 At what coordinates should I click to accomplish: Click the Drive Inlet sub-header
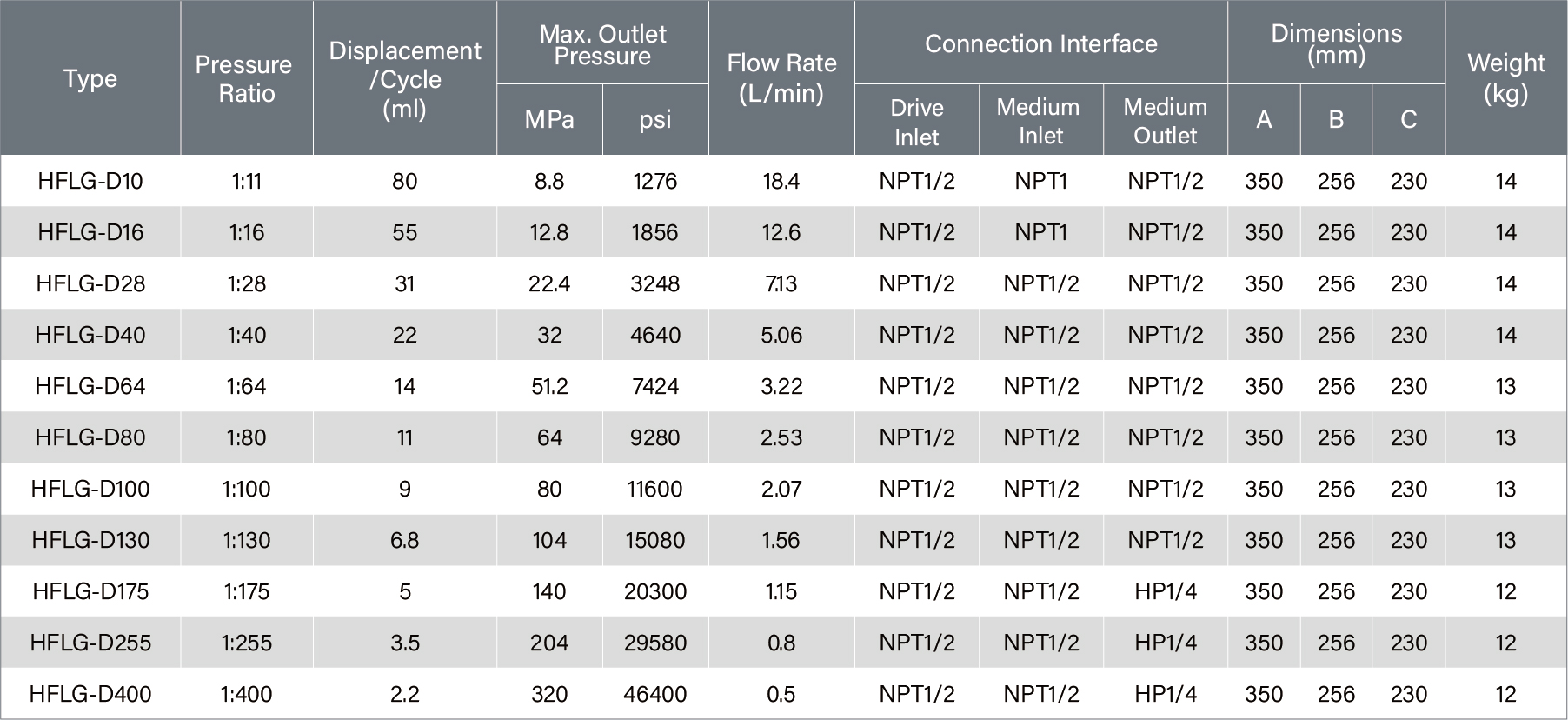917,121
